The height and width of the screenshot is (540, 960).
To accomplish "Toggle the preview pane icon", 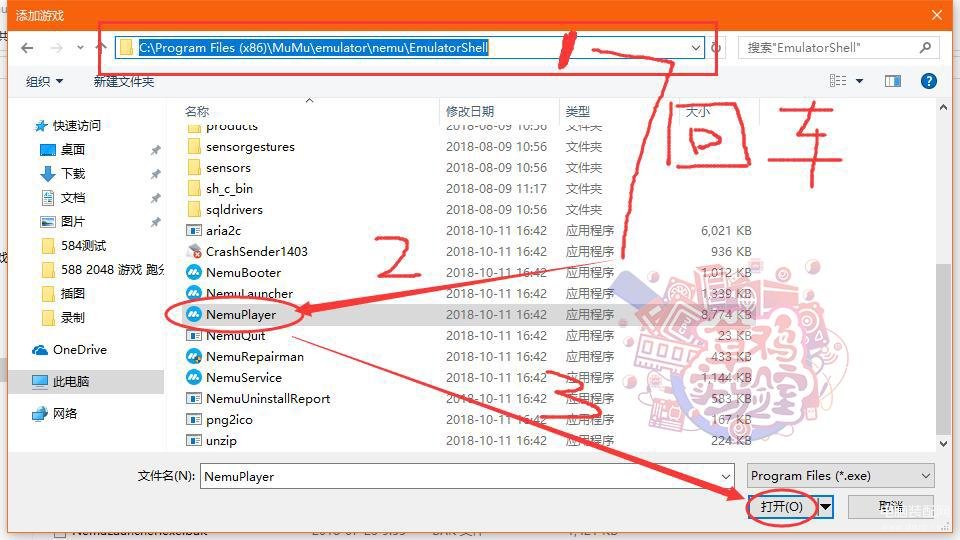I will (893, 81).
